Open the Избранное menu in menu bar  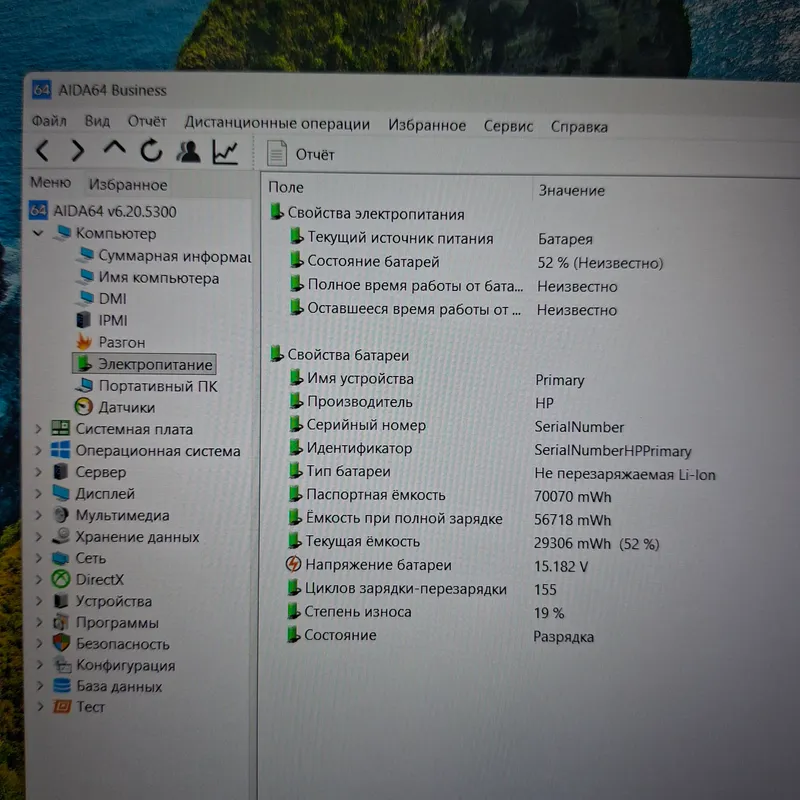click(x=427, y=125)
